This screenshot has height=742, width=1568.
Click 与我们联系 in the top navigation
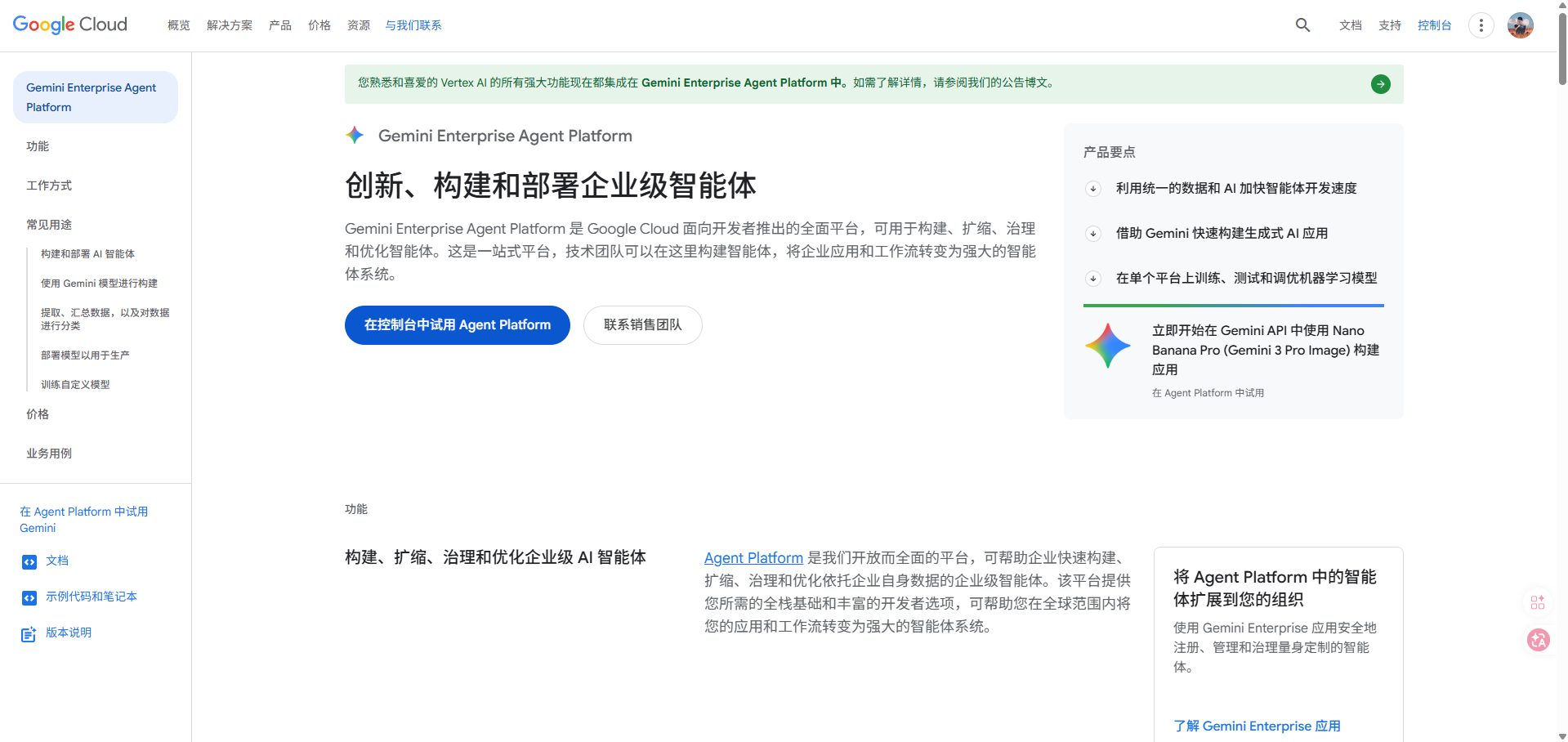413,25
